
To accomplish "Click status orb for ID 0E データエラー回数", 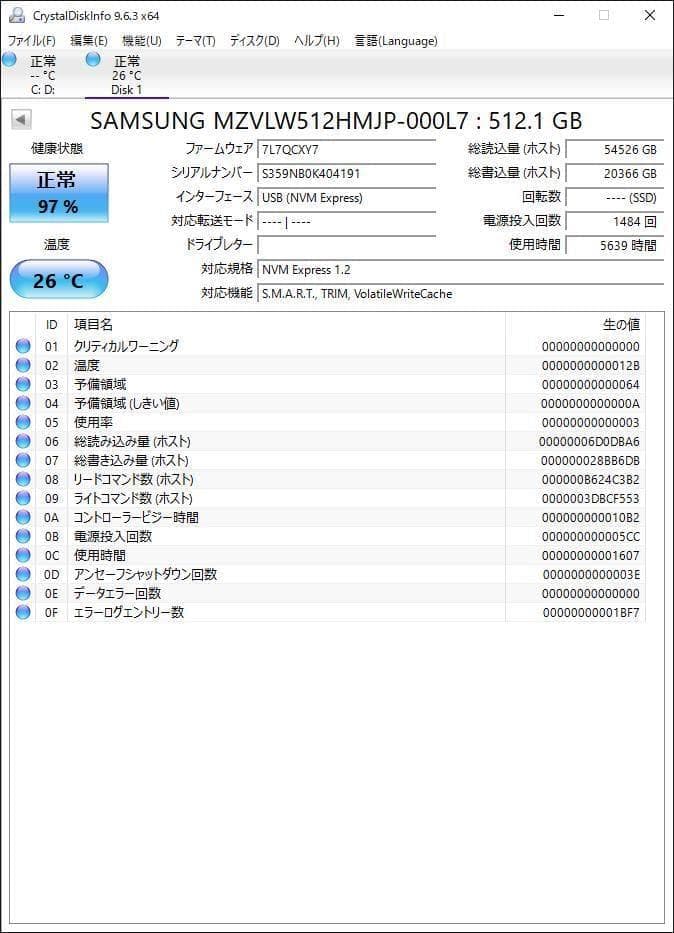I will point(23,593).
